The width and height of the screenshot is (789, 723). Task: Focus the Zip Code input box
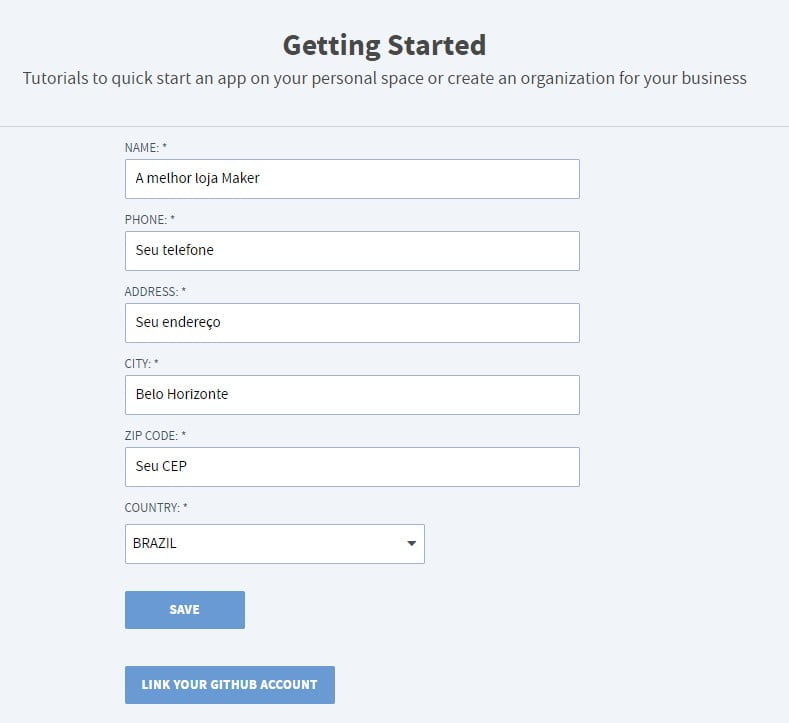coord(352,467)
